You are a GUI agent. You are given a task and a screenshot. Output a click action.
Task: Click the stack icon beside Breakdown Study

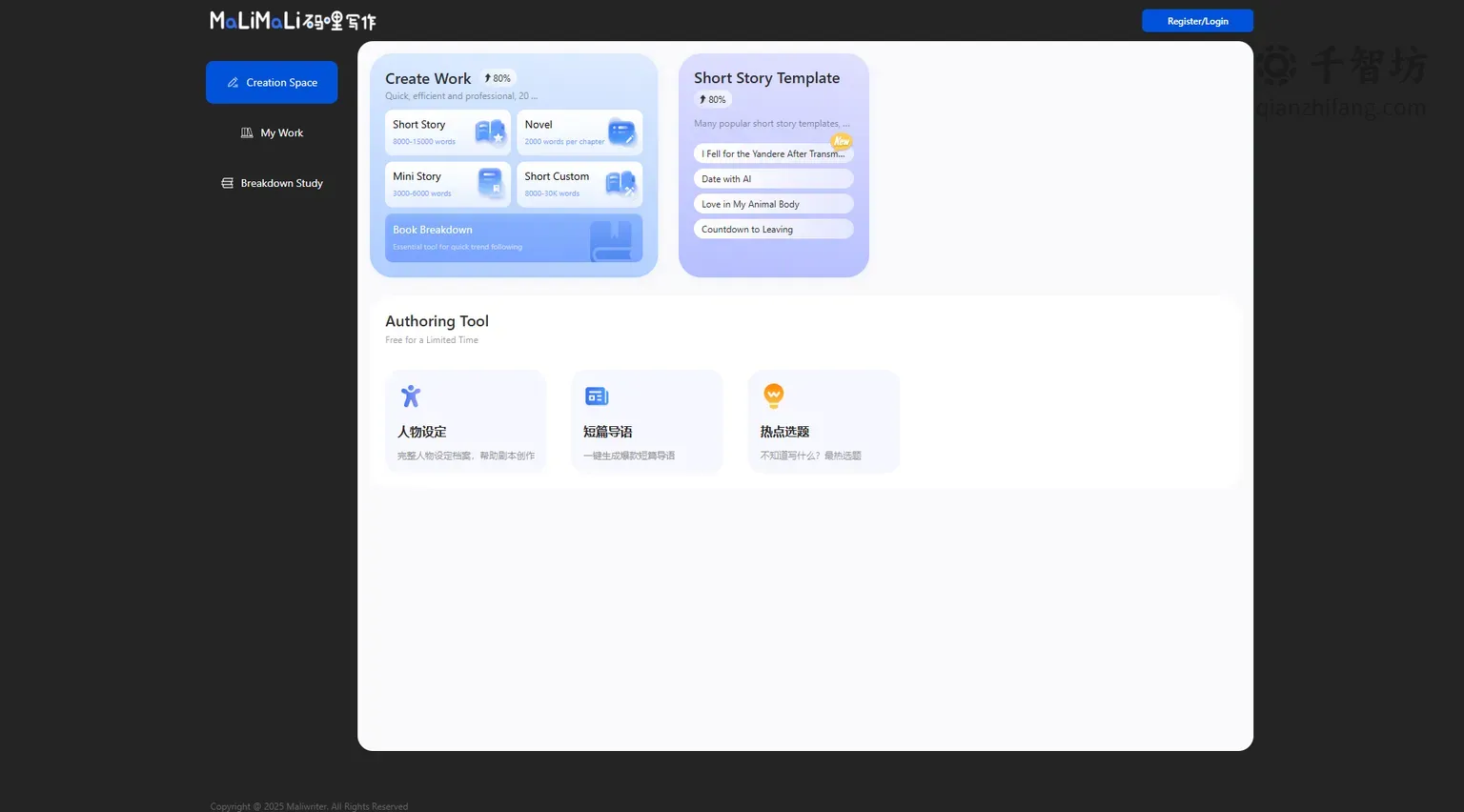pyautogui.click(x=227, y=183)
